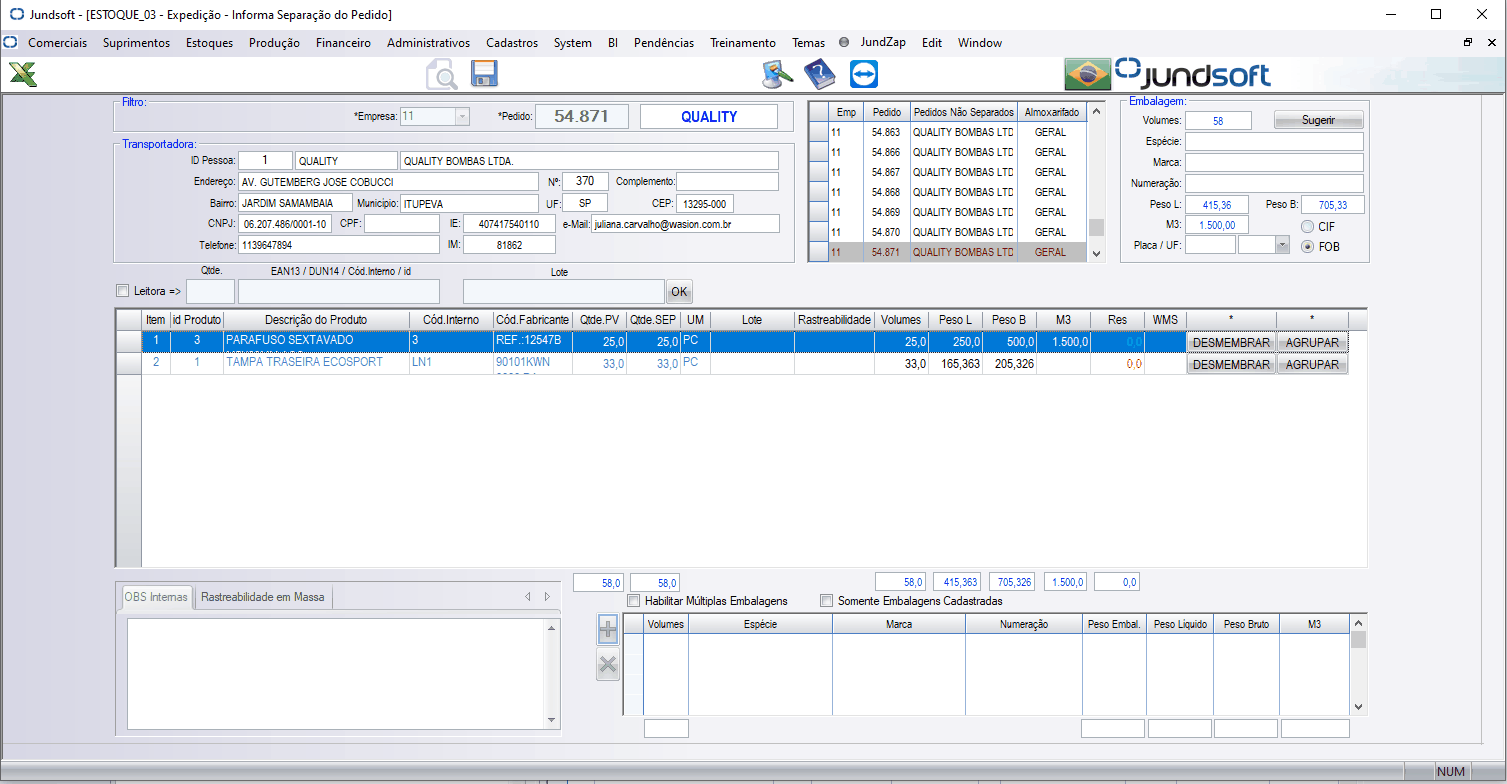Enable the Leitora checkbox
The image size is (1507, 784).
click(x=123, y=291)
